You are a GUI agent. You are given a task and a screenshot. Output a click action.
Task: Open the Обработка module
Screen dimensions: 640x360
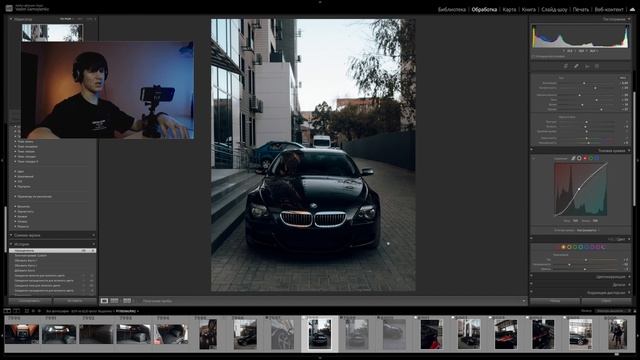(x=484, y=9)
